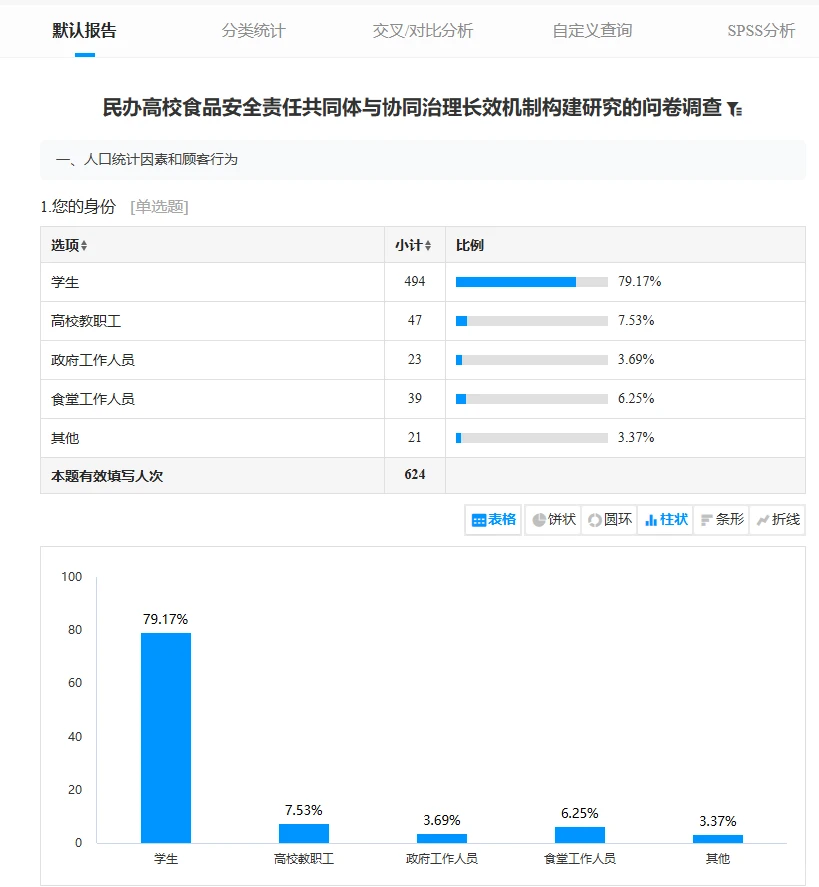This screenshot has width=819, height=887.
Task: Show the 折线 line chart
Action: (777, 520)
